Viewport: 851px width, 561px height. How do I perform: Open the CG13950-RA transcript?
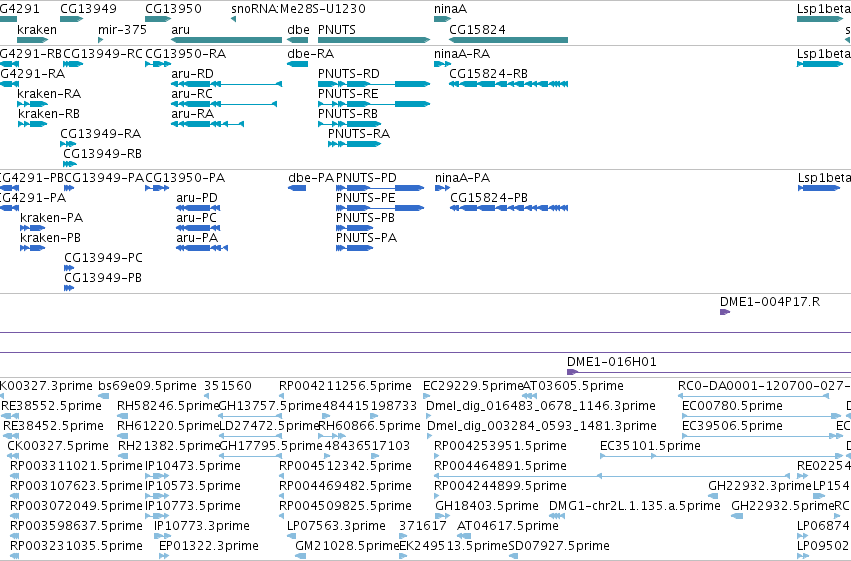point(158,64)
